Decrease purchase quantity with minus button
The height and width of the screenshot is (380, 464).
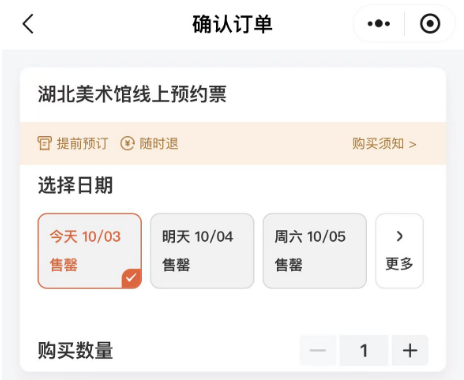coord(318,350)
